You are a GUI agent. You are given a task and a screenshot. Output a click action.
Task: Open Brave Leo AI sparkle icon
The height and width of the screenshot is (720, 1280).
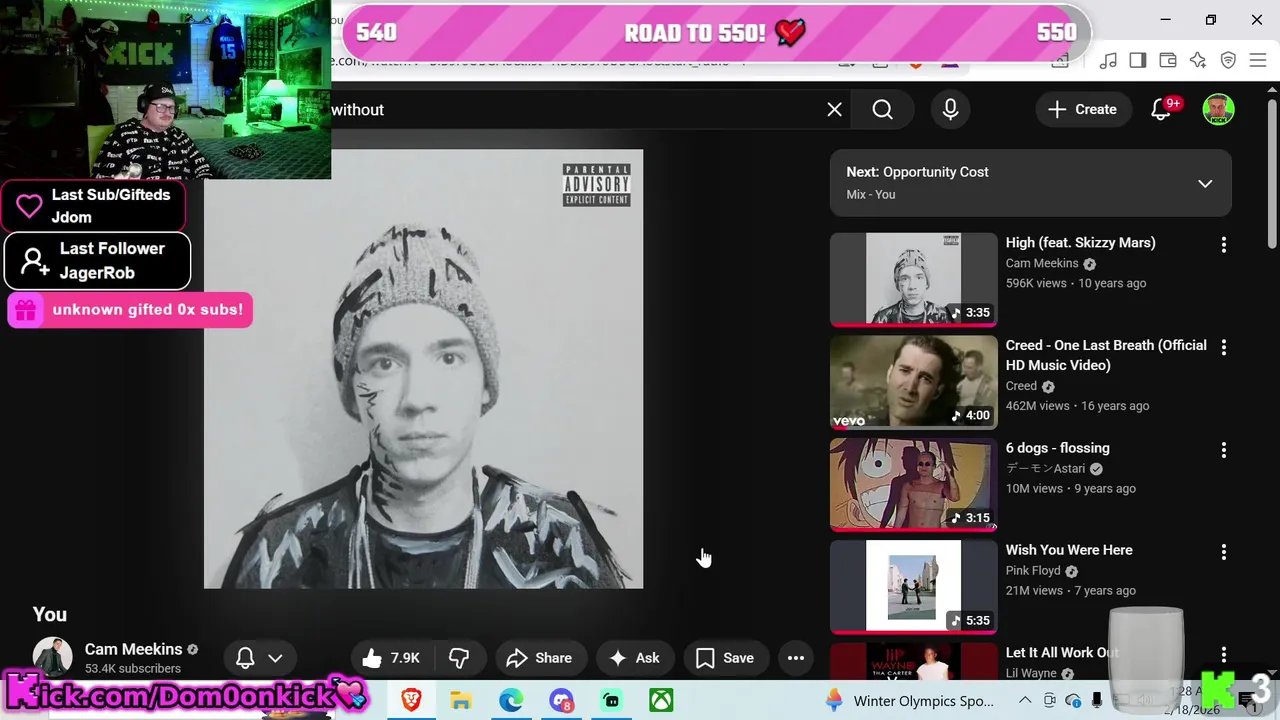[1198, 61]
